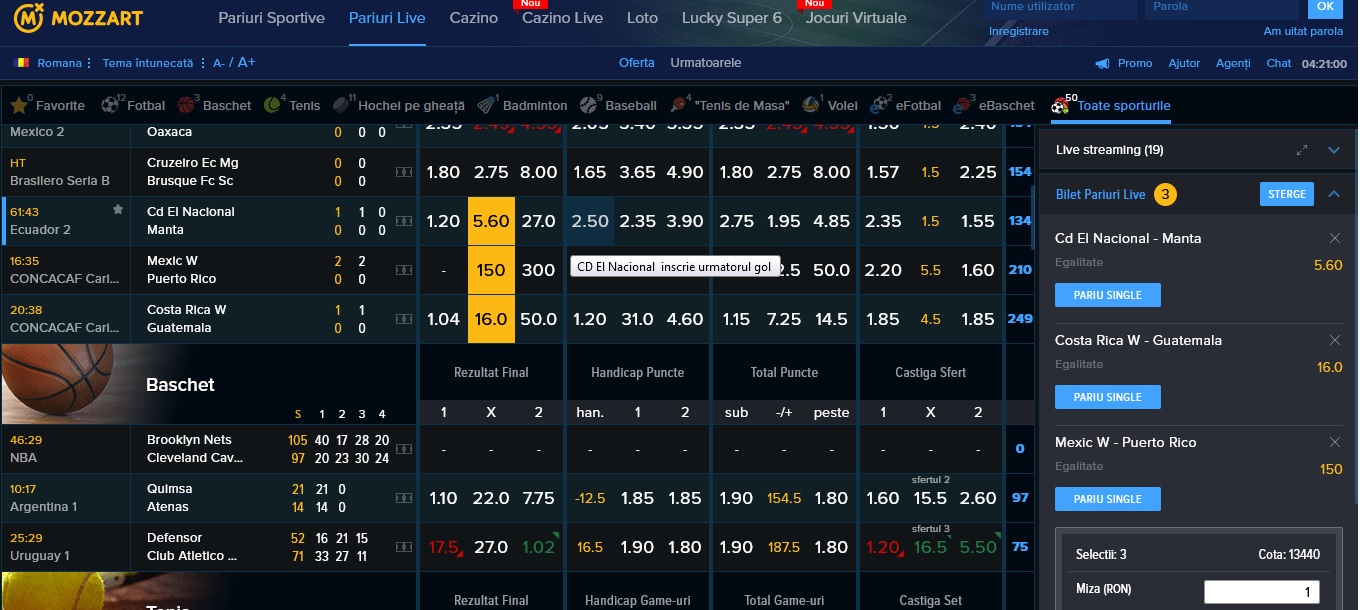Focus the Nume utilizator field

1059,7
